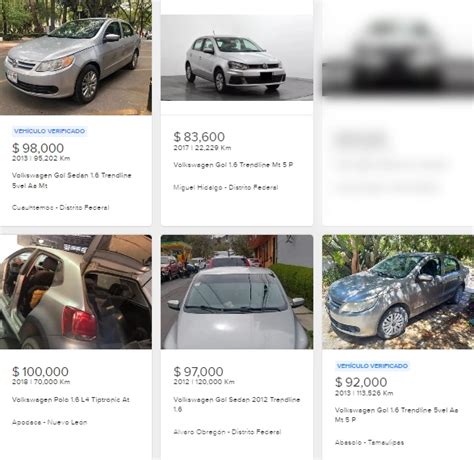Screen dimensions: 474x460
Task: Open the silver Gol Sedan photo priced $98,000
Action: point(76,57)
